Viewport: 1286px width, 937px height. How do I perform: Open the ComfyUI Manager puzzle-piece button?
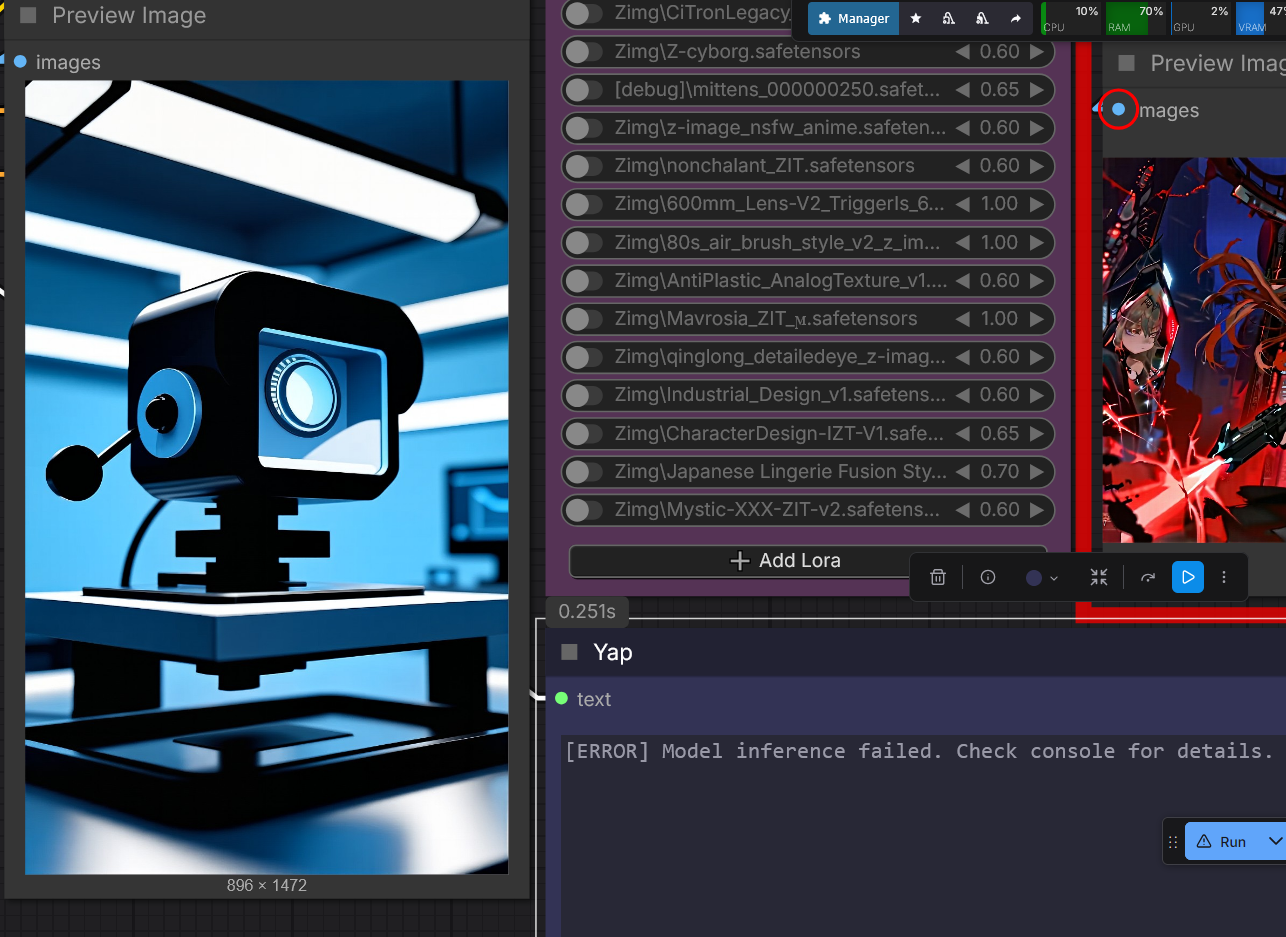(x=853, y=18)
